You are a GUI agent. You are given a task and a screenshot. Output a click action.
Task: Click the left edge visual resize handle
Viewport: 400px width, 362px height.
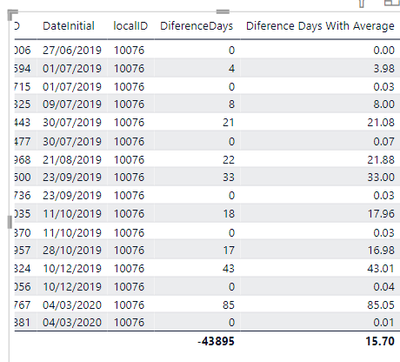pos(10,222)
